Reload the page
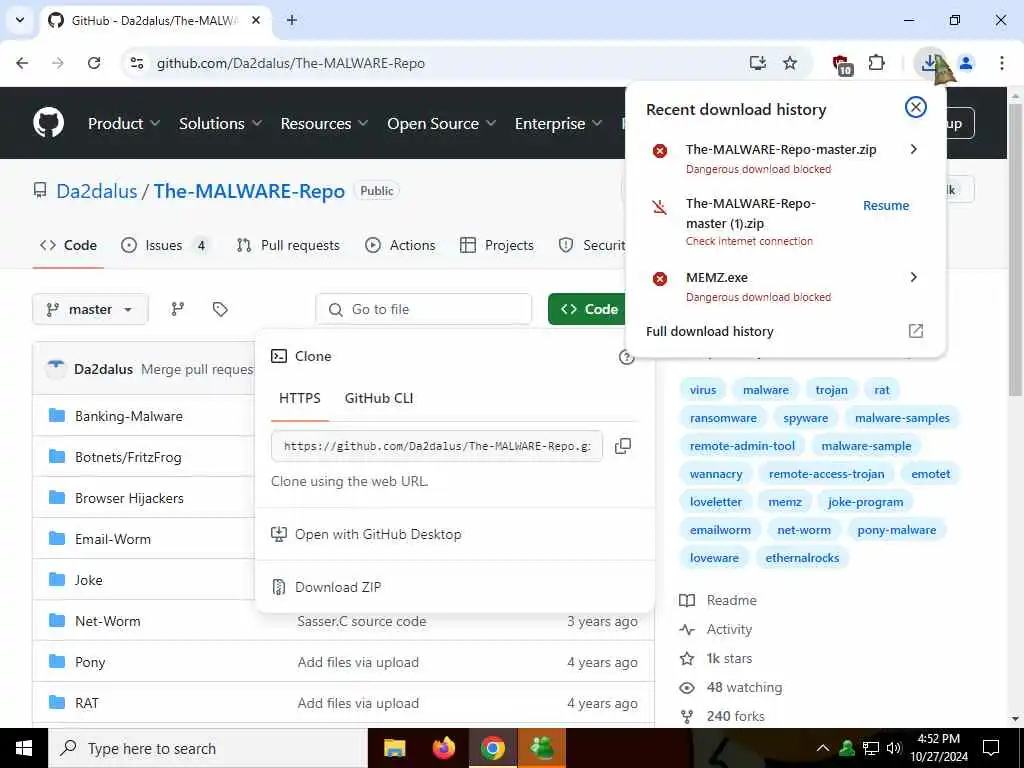1024x768 pixels. click(x=94, y=63)
